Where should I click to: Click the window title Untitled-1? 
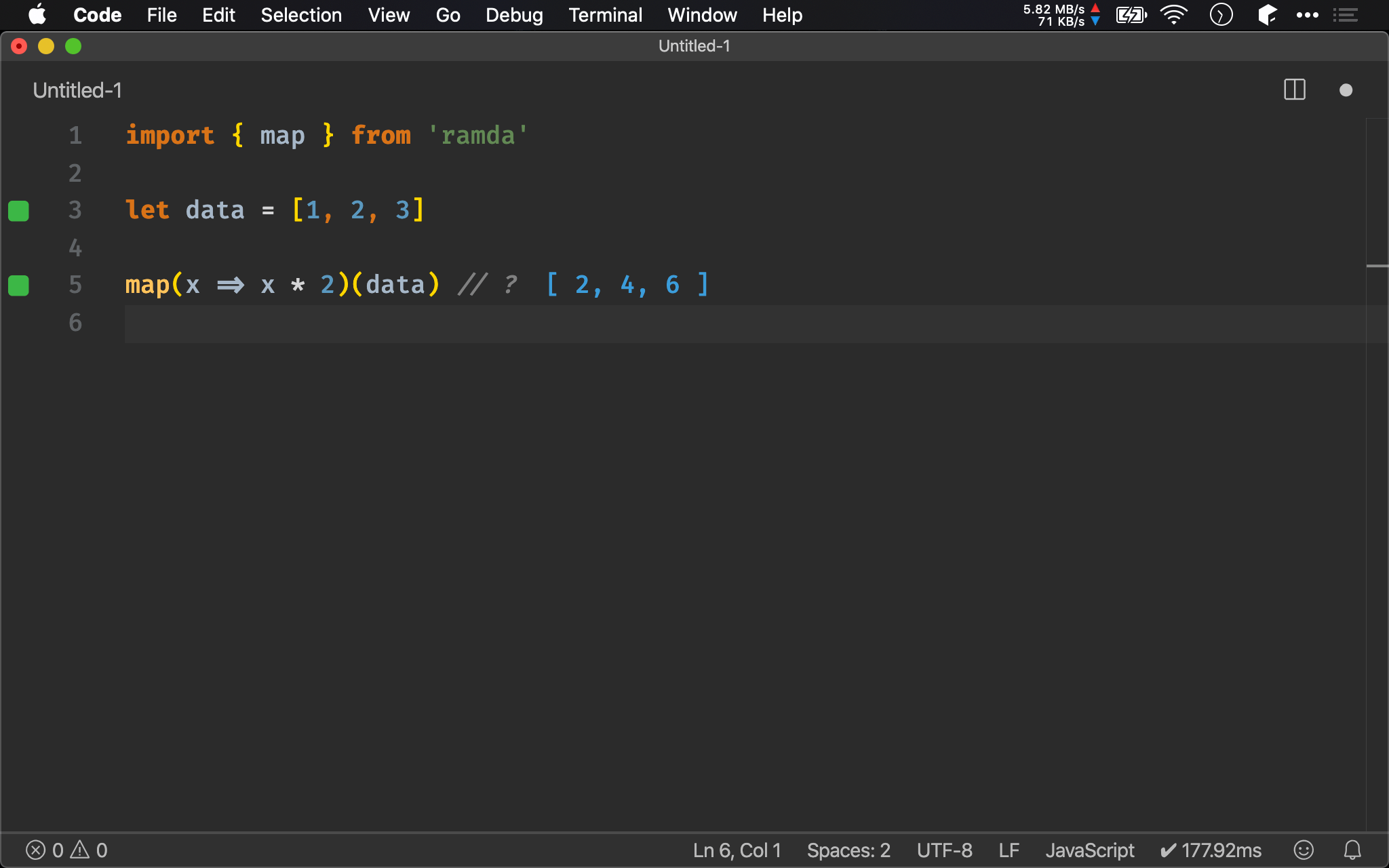[x=694, y=45]
